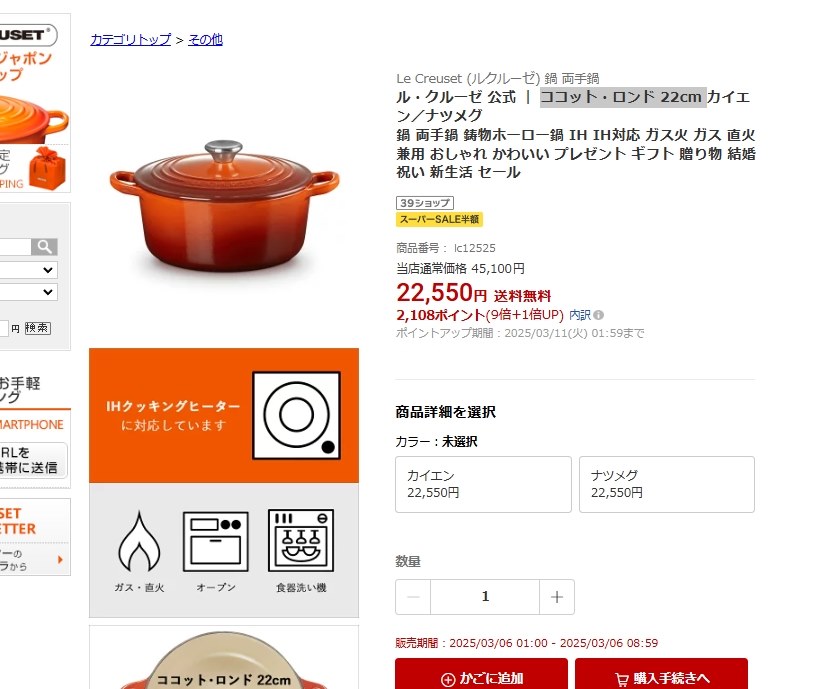Click the quantity input field
The width and height of the screenshot is (827, 689).
[x=485, y=597]
